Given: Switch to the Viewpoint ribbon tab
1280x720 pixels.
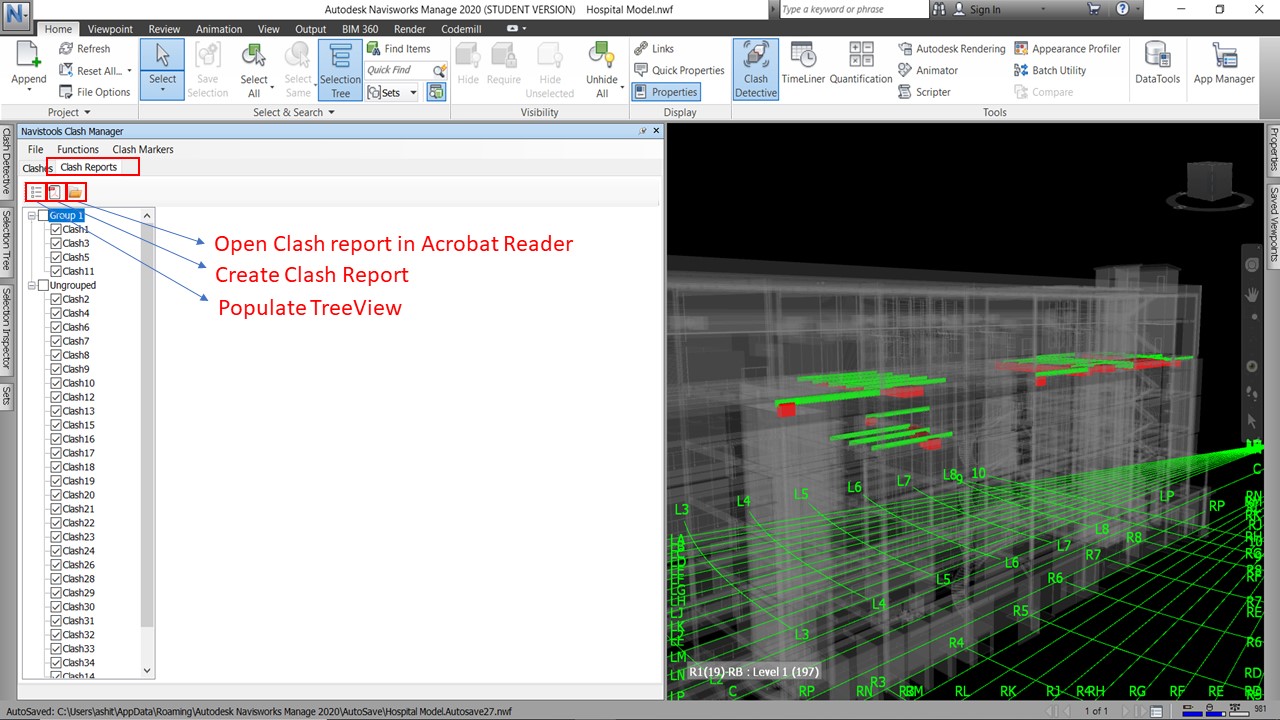Looking at the screenshot, I should 110,29.
